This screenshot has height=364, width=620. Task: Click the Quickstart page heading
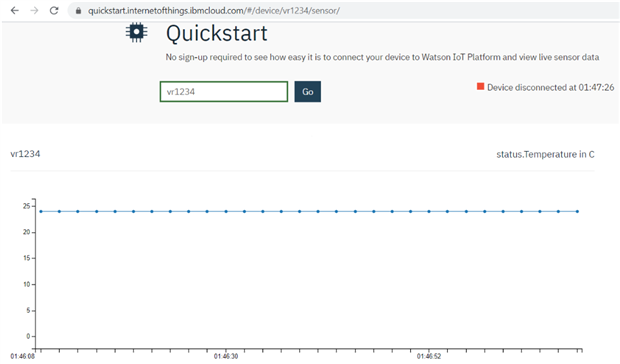click(217, 33)
